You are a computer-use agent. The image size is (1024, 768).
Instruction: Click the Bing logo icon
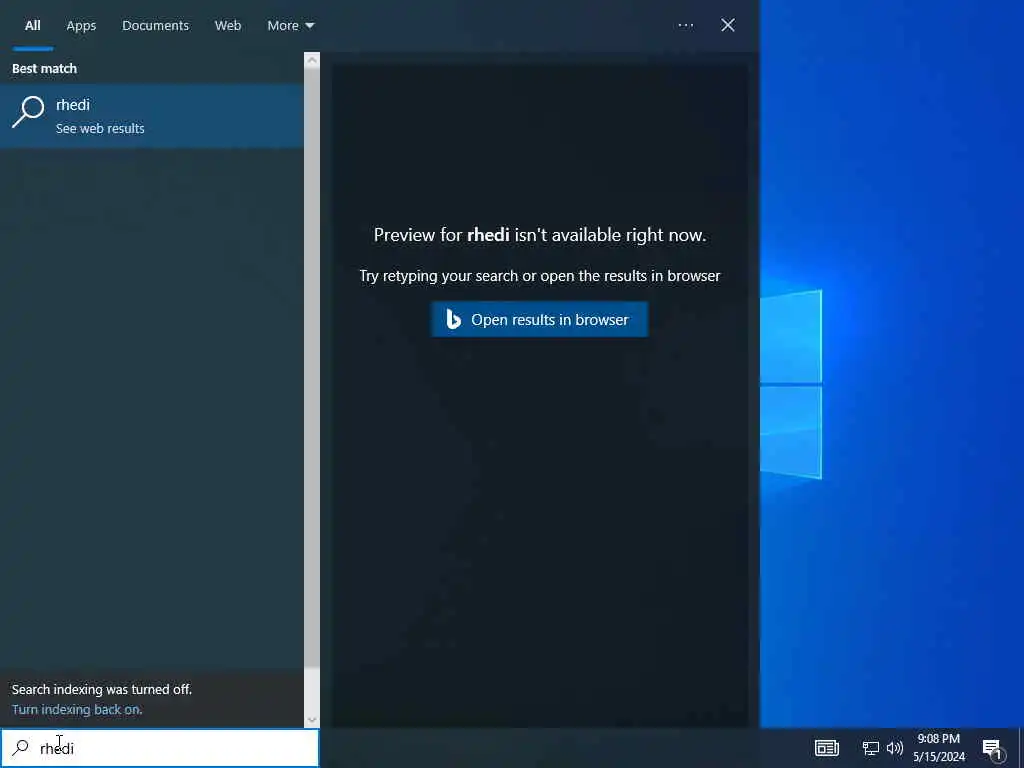[x=453, y=319]
